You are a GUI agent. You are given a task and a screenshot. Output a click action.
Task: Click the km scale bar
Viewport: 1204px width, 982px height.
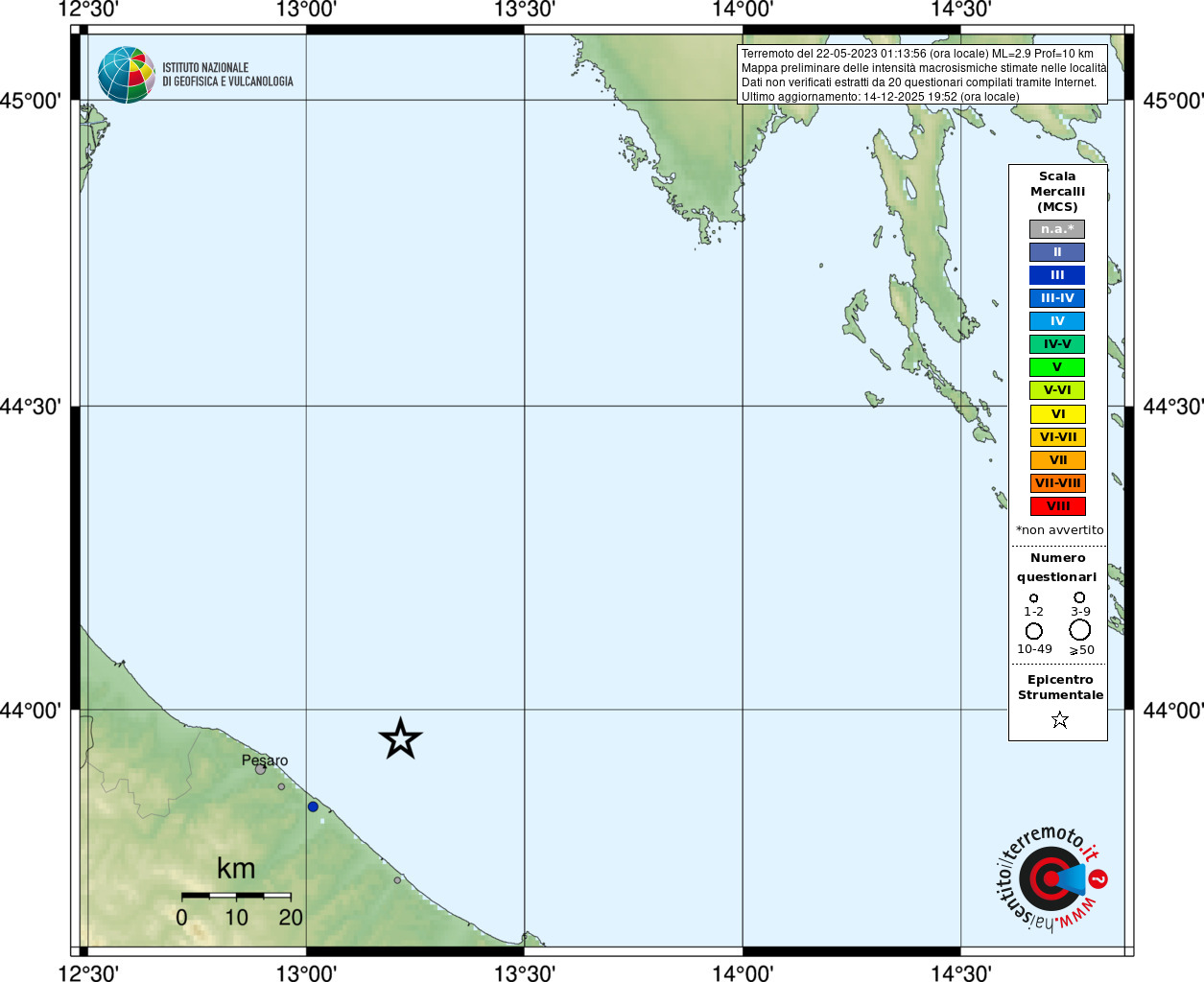click(x=236, y=896)
